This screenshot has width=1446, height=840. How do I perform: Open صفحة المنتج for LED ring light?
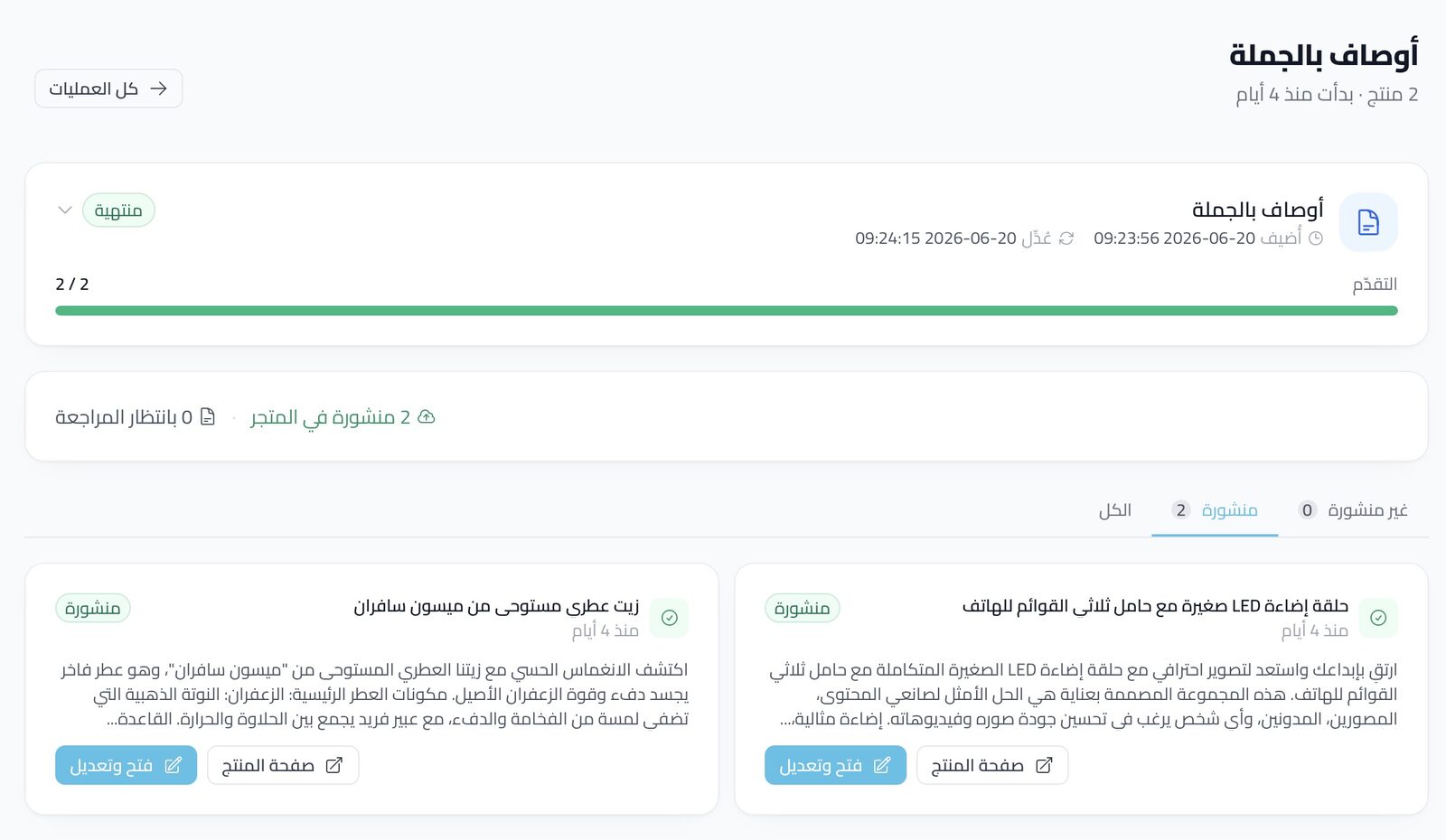[992, 765]
